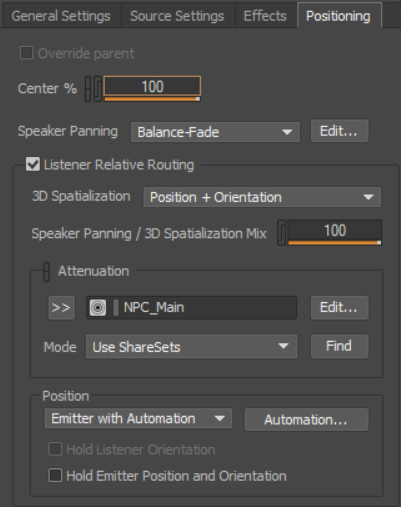Click the color bar next to the NPC_Main name
Viewport: 401px width, 507px height.
116,308
